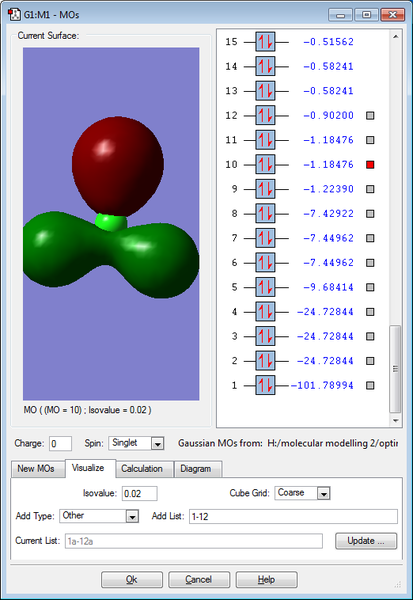The width and height of the screenshot is (413, 600).
Task: Click energy value -9.68414
Action: click(328, 287)
